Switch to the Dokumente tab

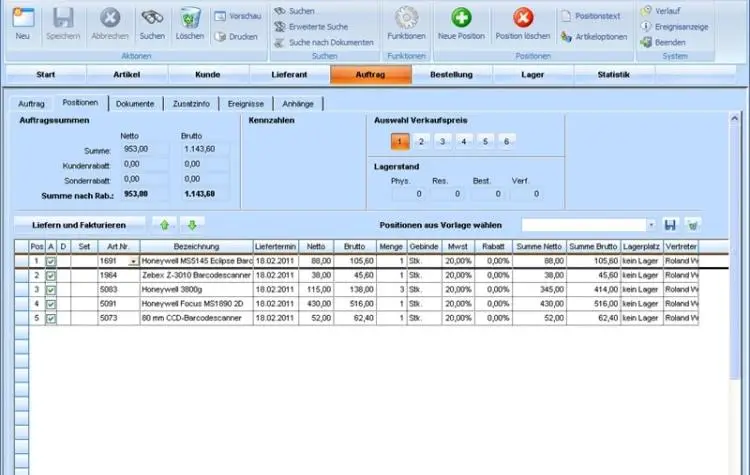click(135, 103)
